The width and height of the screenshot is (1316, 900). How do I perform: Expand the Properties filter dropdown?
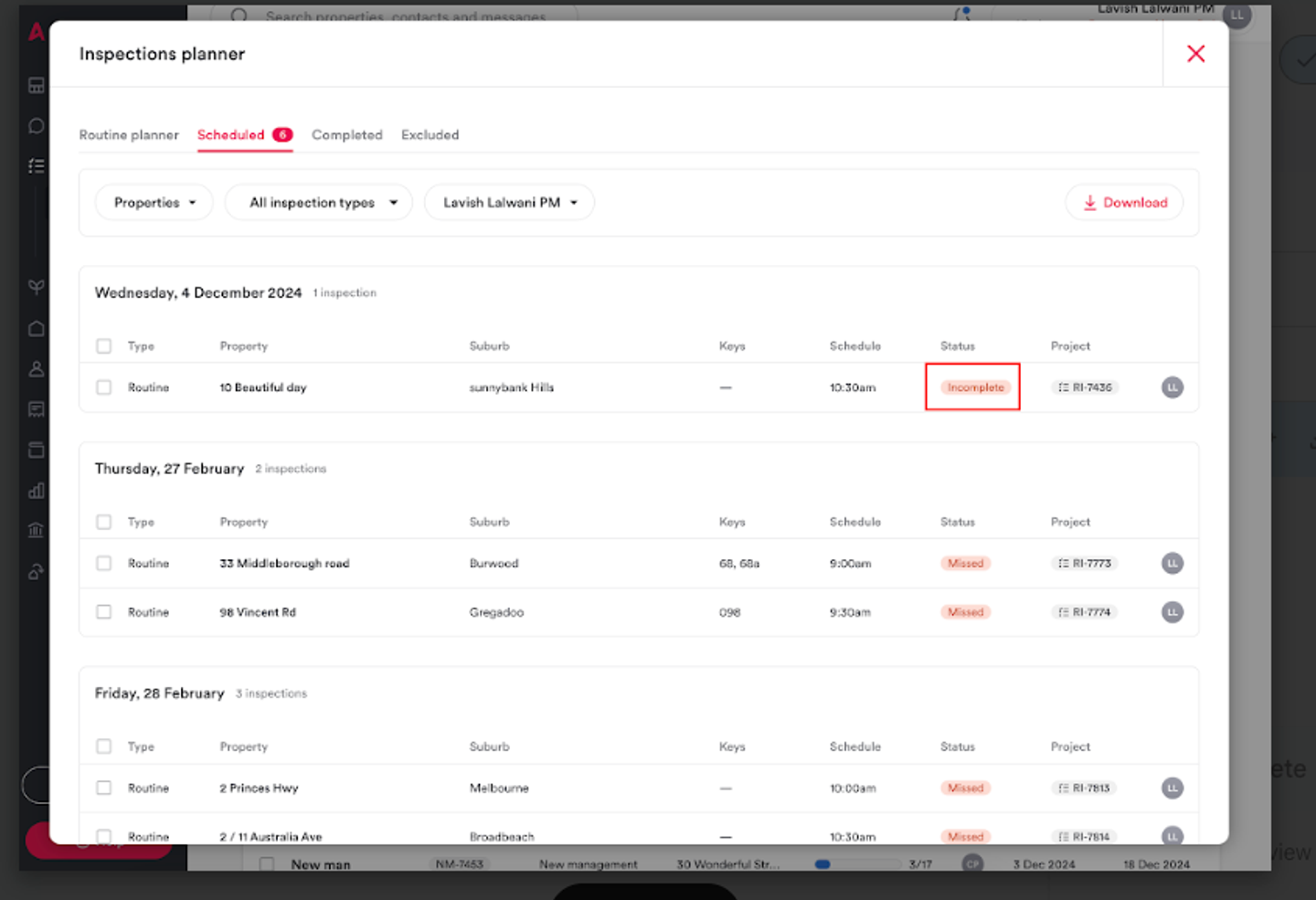[x=154, y=203]
